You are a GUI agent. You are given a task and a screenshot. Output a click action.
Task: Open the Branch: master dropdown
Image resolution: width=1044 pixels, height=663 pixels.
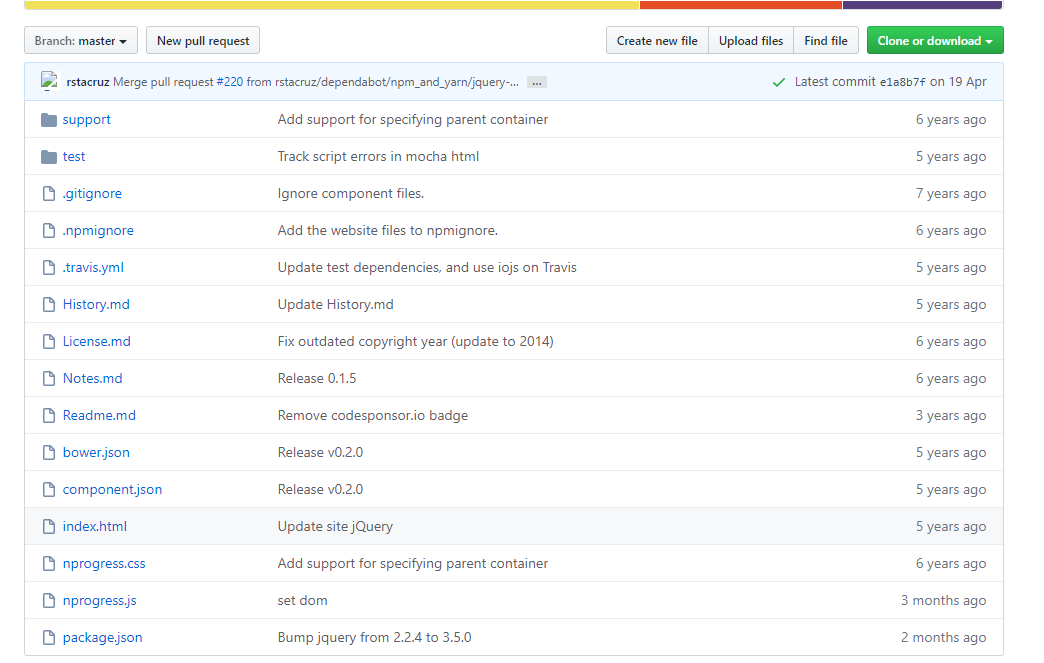pos(81,41)
